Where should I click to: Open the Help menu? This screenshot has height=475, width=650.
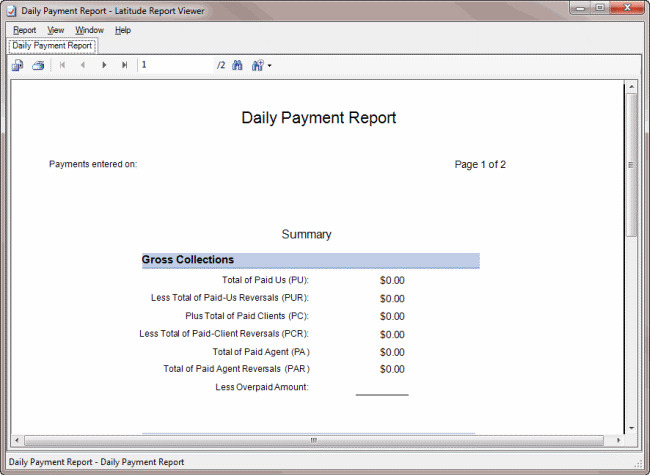click(x=123, y=30)
